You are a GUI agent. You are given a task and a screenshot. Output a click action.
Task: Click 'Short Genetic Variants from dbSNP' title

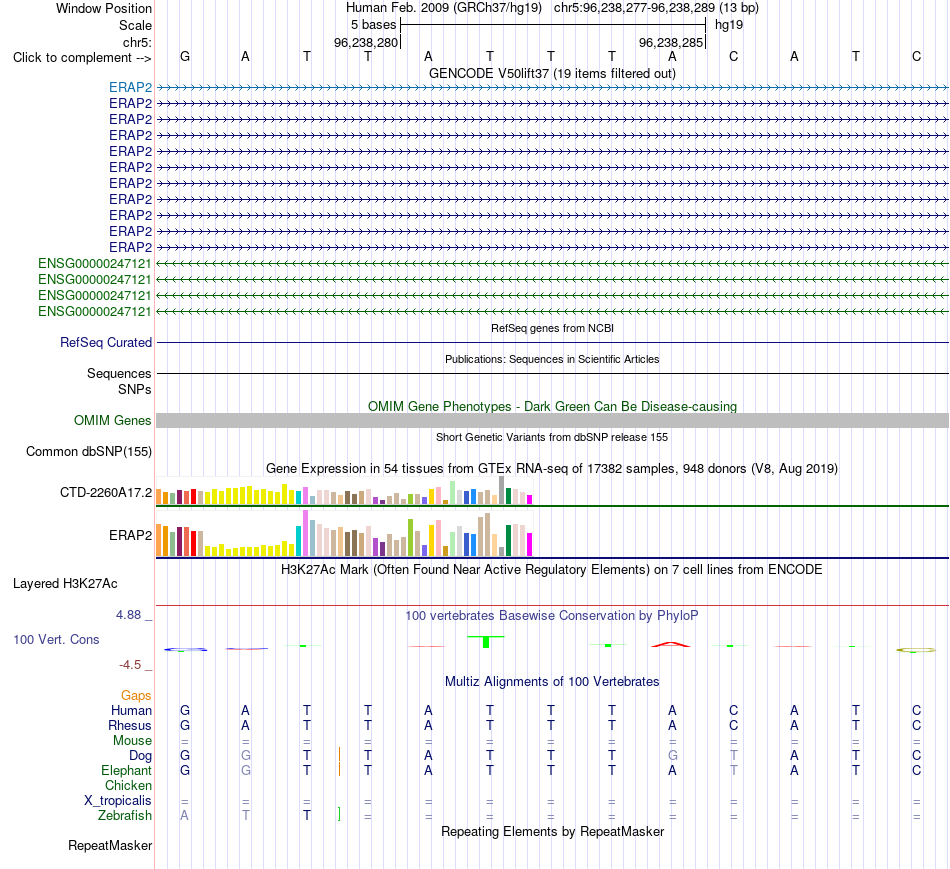point(552,438)
